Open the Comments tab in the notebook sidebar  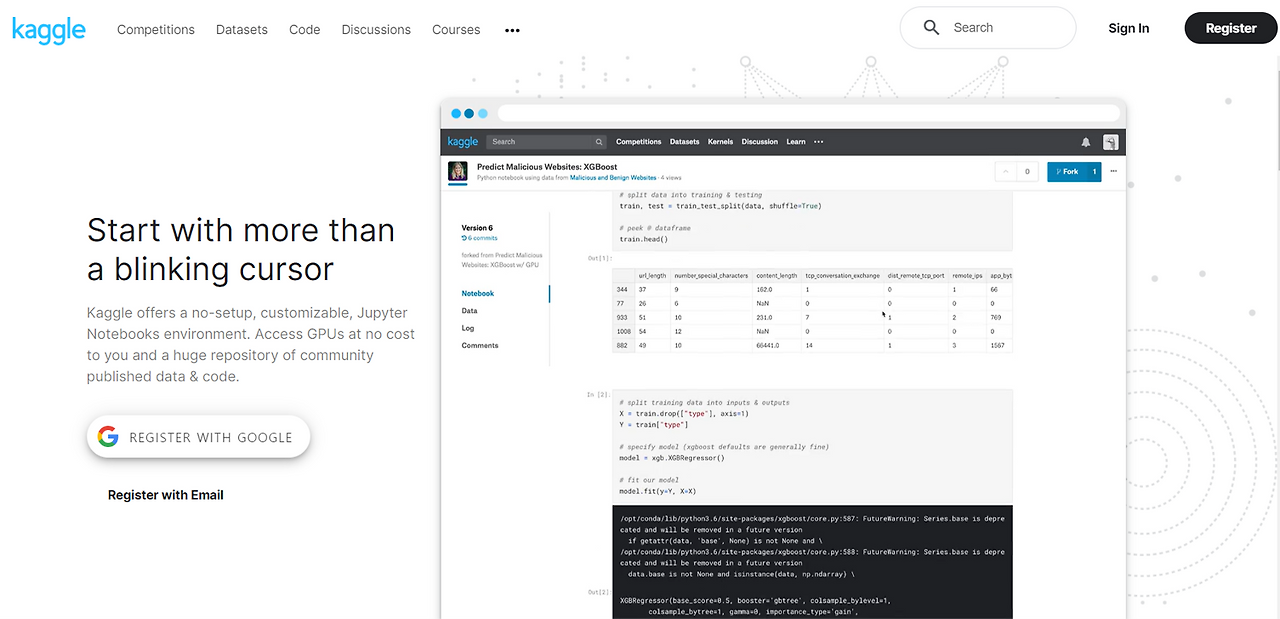(x=479, y=344)
